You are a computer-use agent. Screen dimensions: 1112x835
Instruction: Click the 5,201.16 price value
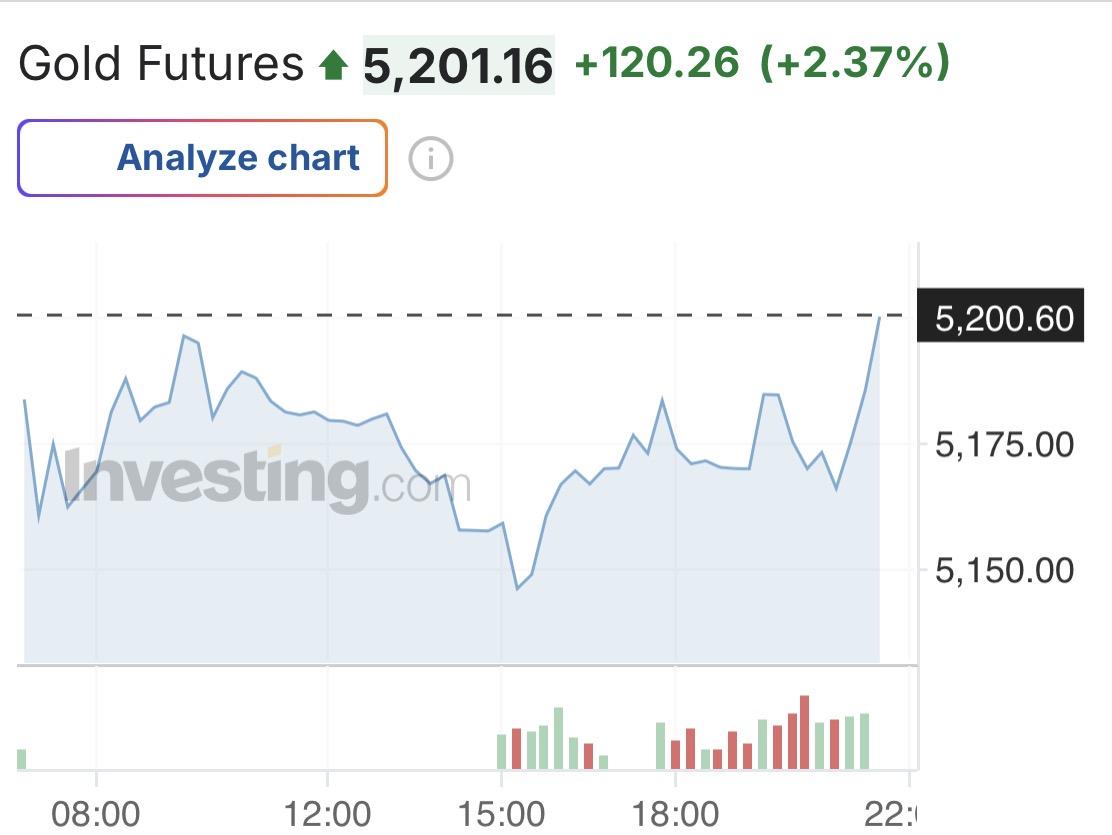coord(458,67)
